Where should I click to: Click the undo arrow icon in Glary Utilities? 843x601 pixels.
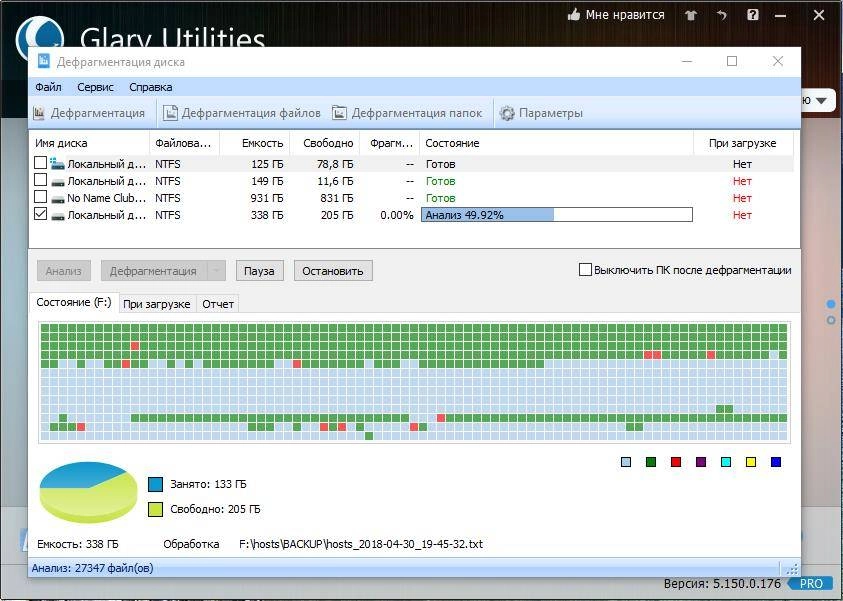(x=721, y=15)
